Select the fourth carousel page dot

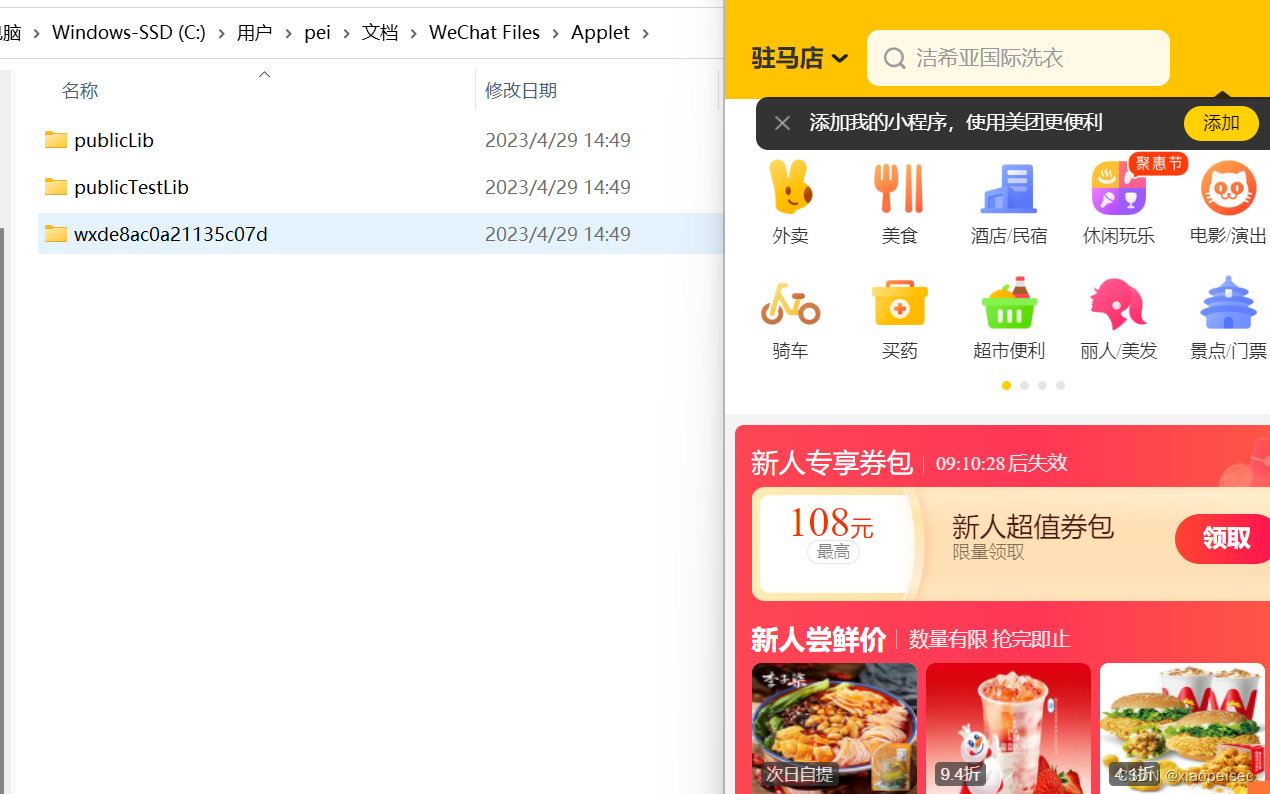pyautogui.click(x=1060, y=385)
